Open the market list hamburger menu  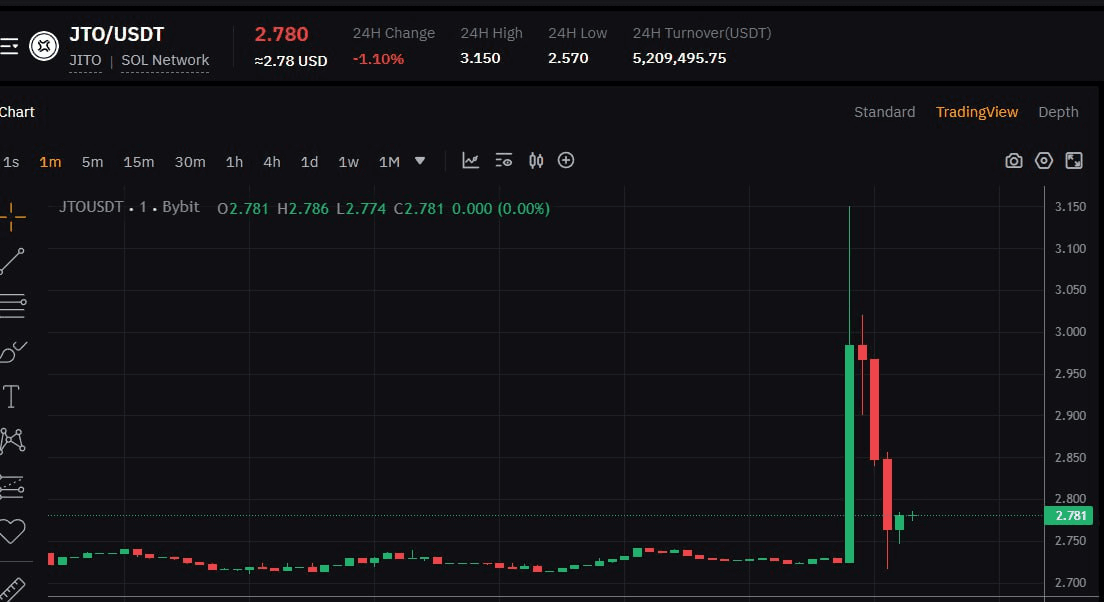(9, 46)
